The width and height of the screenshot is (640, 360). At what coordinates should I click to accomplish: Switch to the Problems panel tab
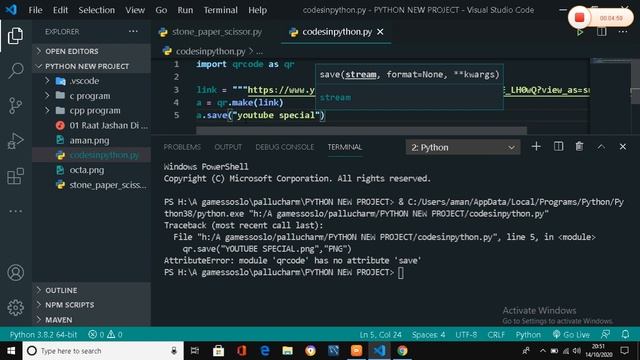coord(182,147)
